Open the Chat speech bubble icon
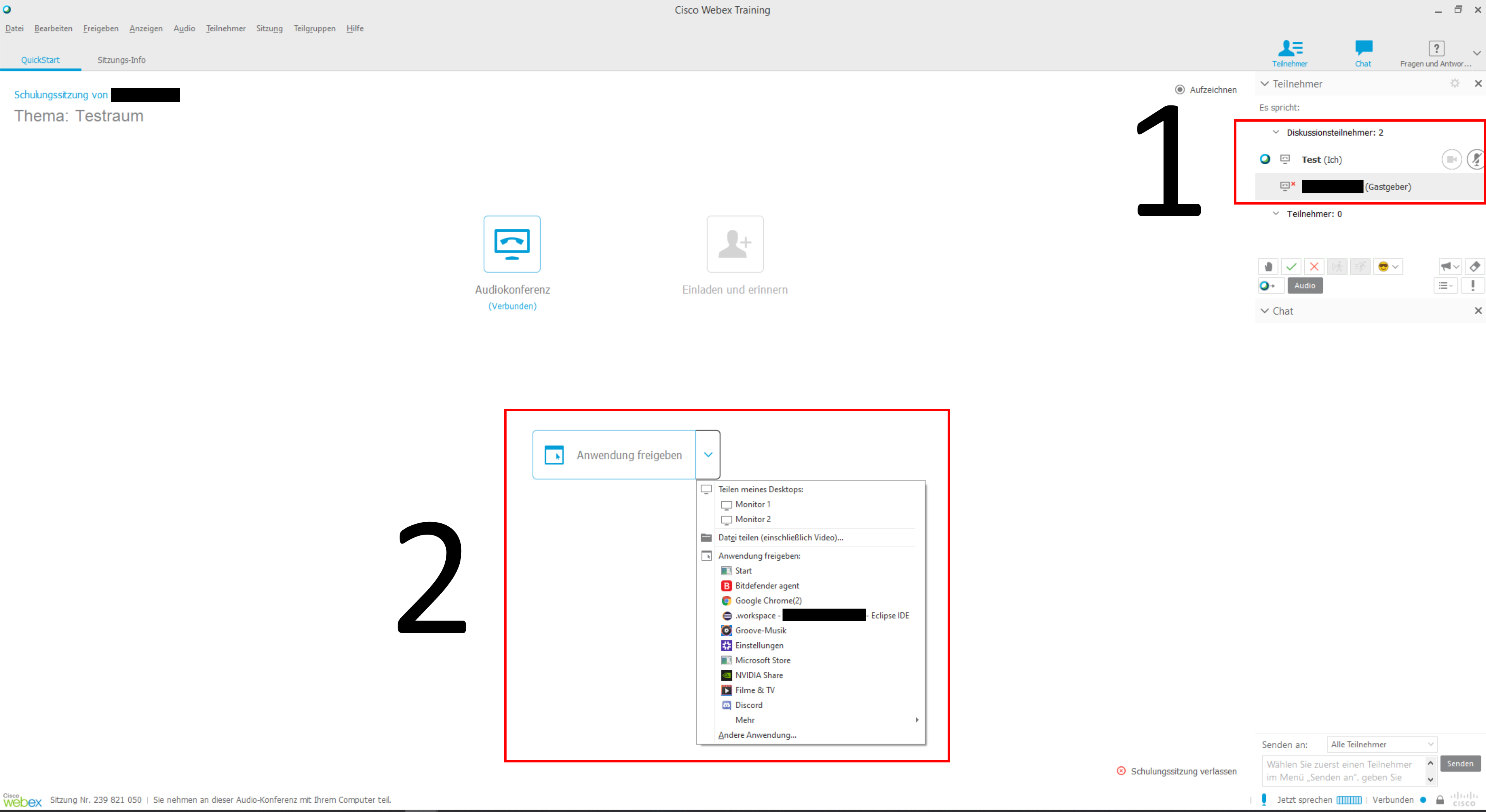 (x=1363, y=48)
